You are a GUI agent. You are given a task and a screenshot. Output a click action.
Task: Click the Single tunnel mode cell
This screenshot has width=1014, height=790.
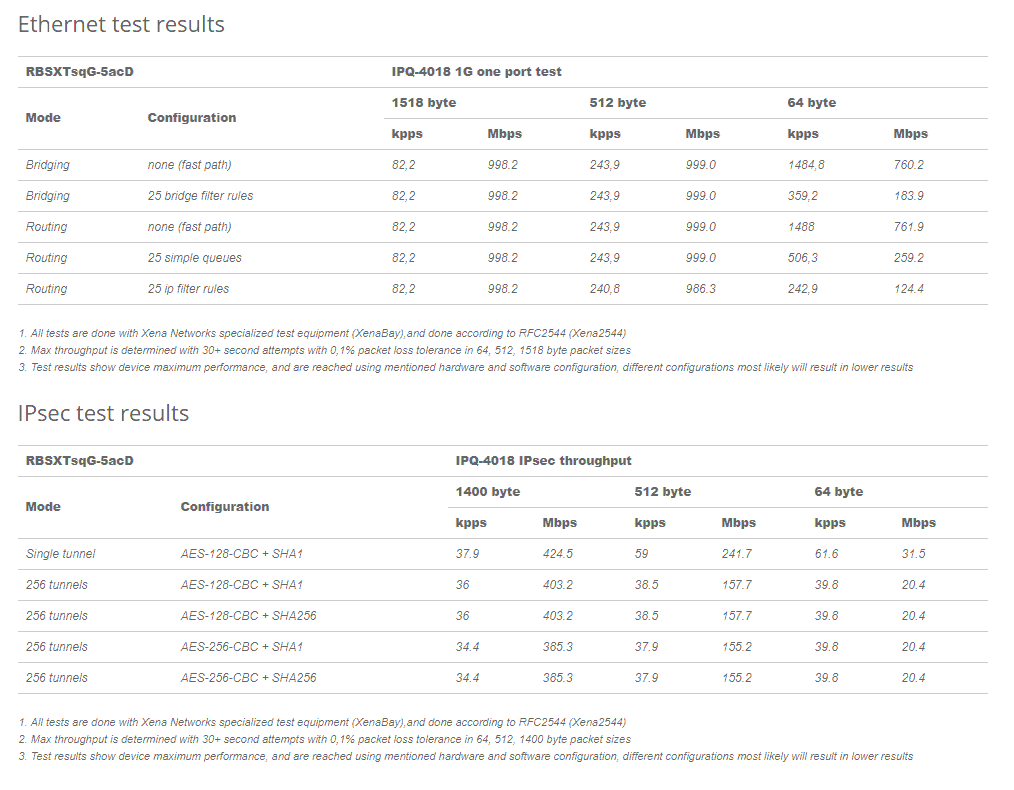click(60, 554)
